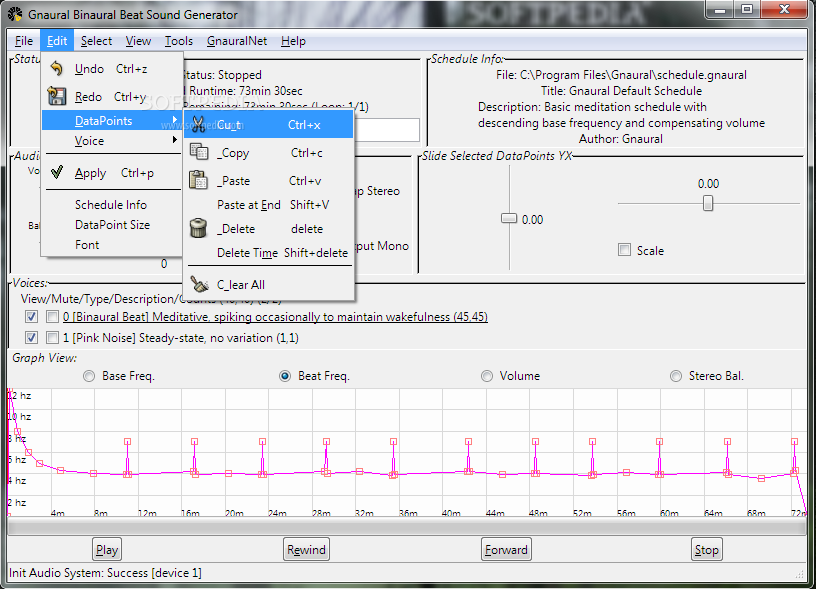Screen dimensions: 816x589
Task: Click the Clear All broom icon
Action: (199, 284)
